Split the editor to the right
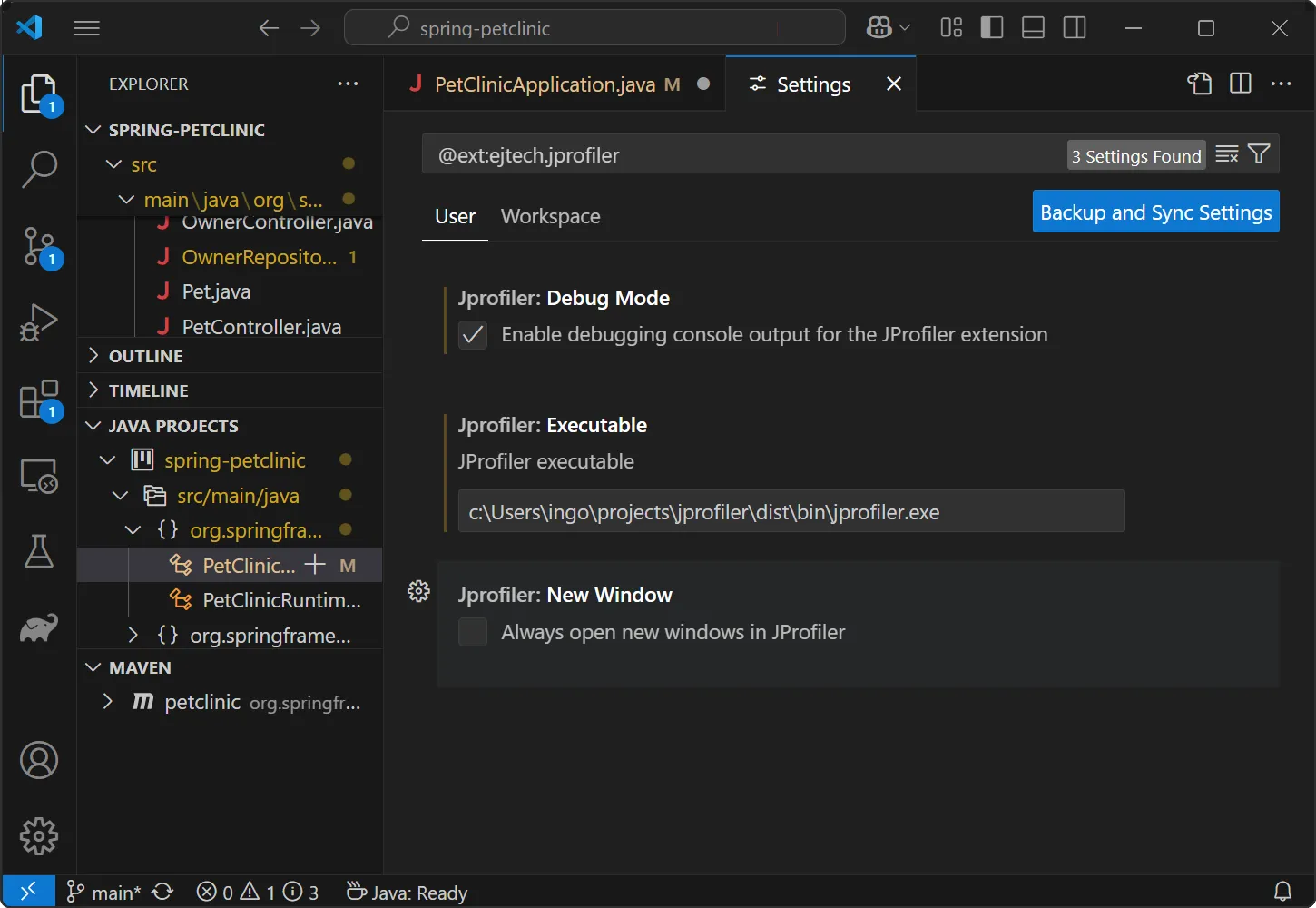 (x=1240, y=84)
